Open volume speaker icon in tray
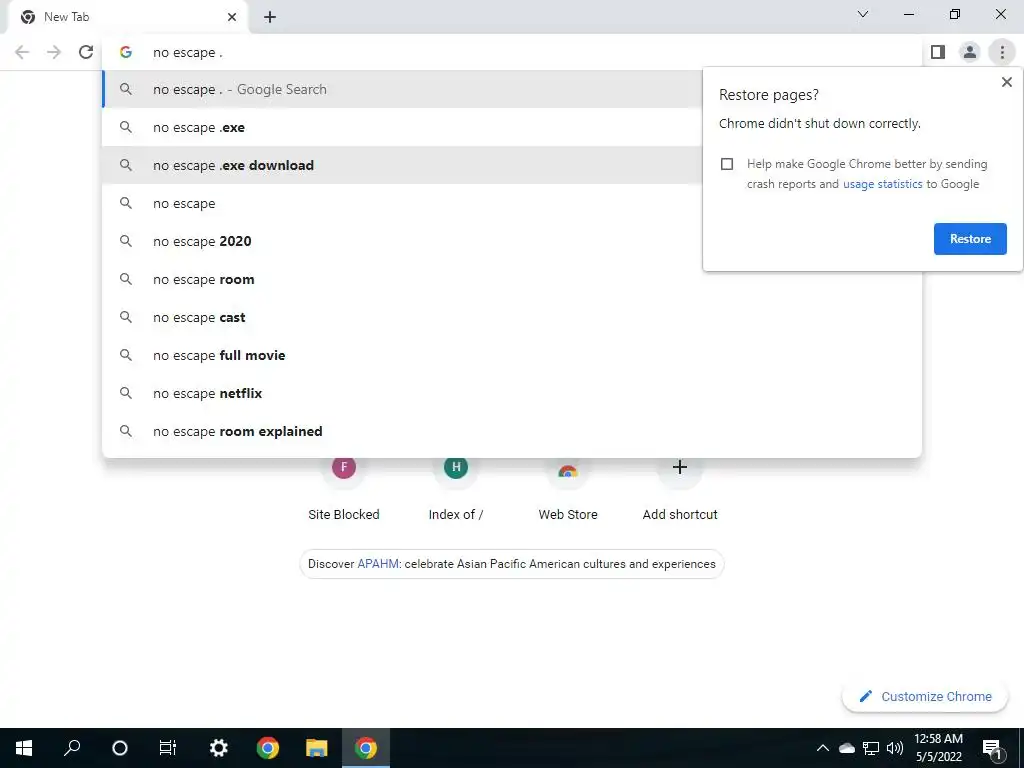Image resolution: width=1024 pixels, height=768 pixels. point(895,748)
